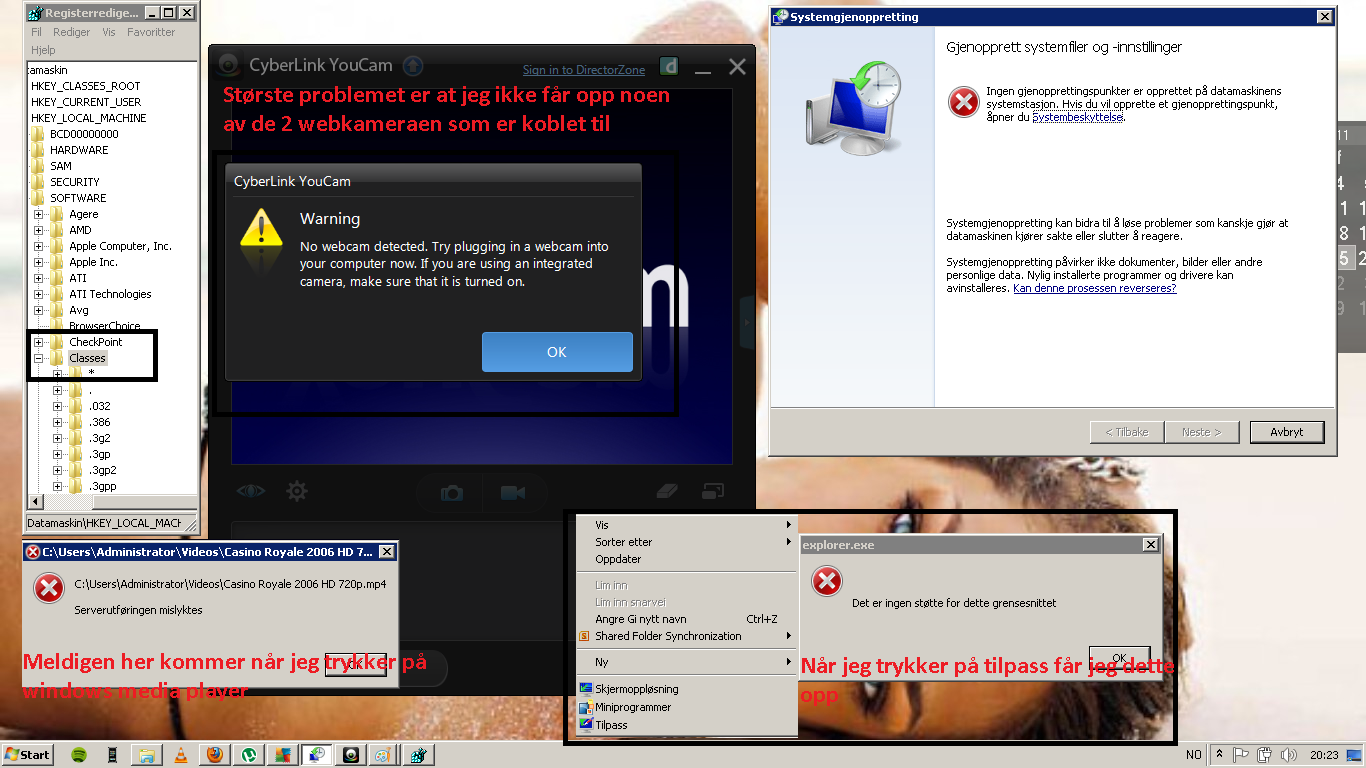The image size is (1366, 768).
Task: Open Paint from the taskbar
Action: point(384,755)
